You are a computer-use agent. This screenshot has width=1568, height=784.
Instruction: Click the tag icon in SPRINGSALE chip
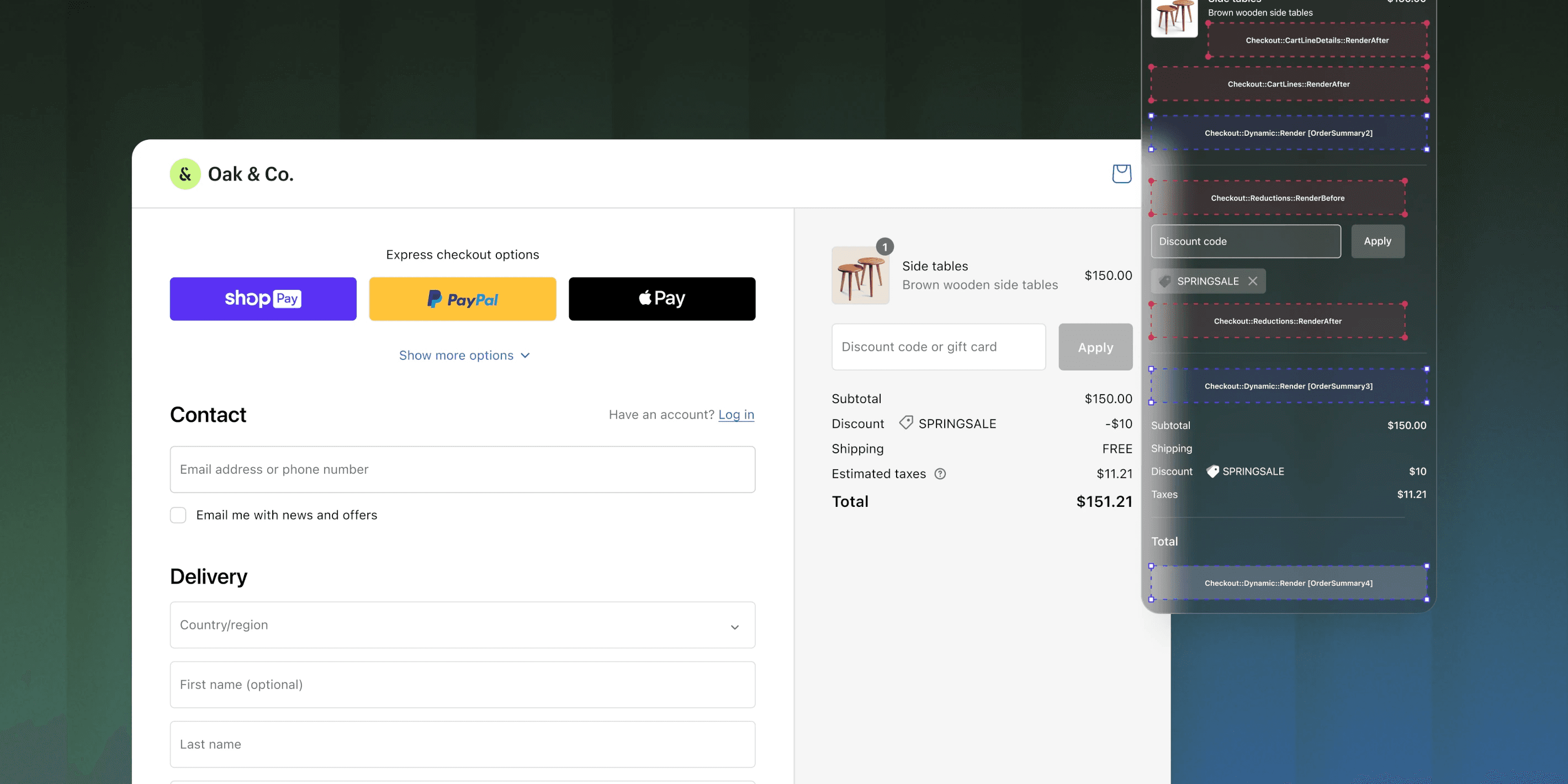coord(1164,281)
